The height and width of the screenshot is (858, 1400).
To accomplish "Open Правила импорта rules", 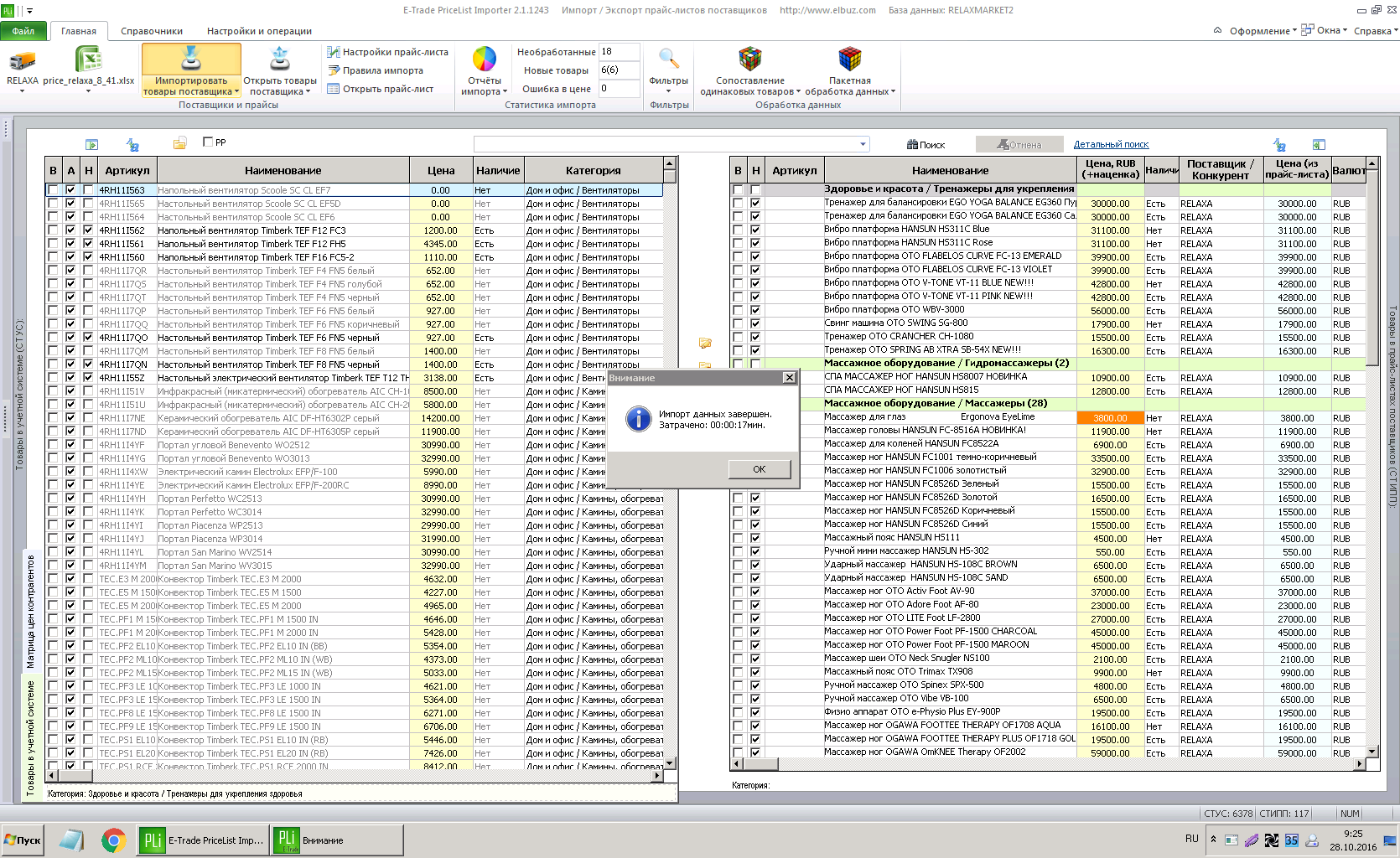I will point(375,70).
